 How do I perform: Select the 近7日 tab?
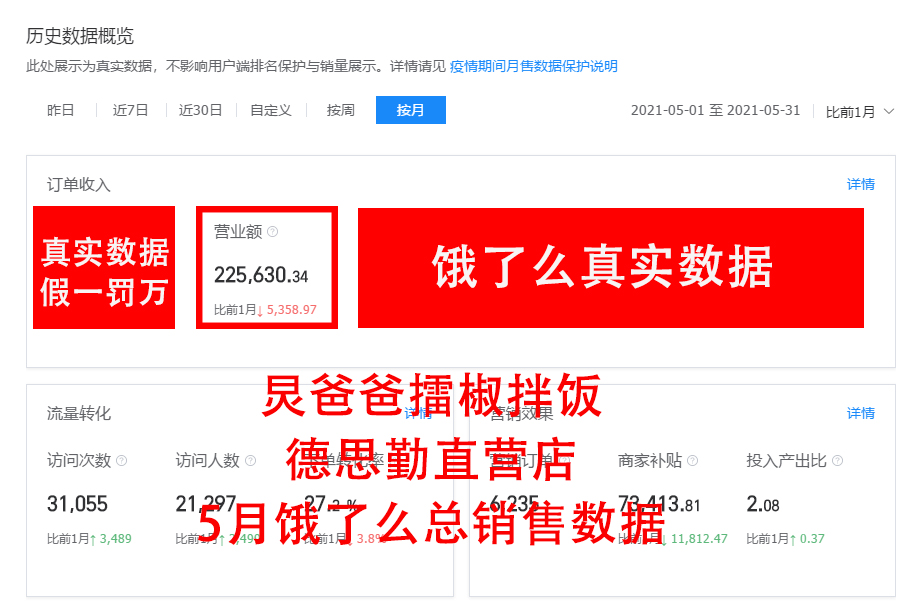130,110
